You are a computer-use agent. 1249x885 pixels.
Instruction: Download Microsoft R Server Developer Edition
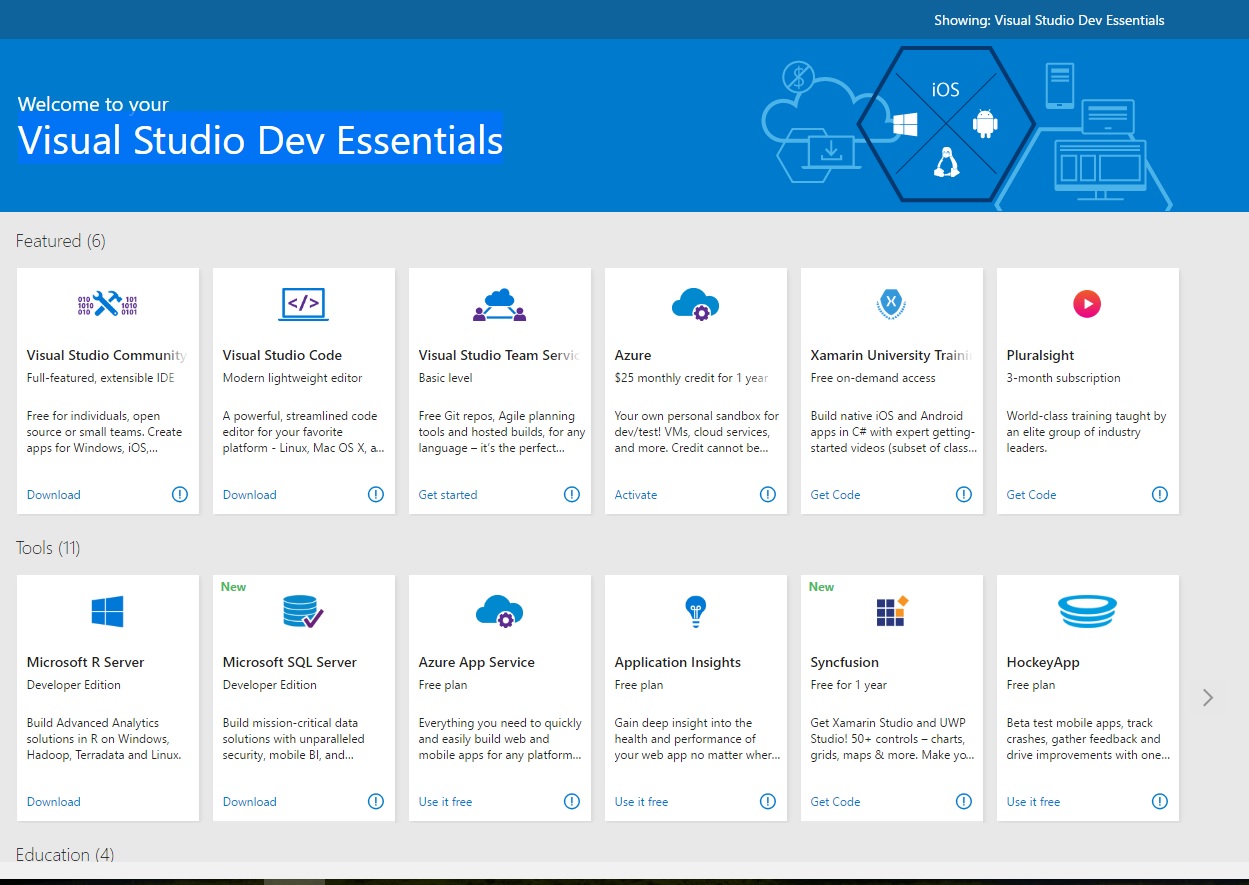54,802
